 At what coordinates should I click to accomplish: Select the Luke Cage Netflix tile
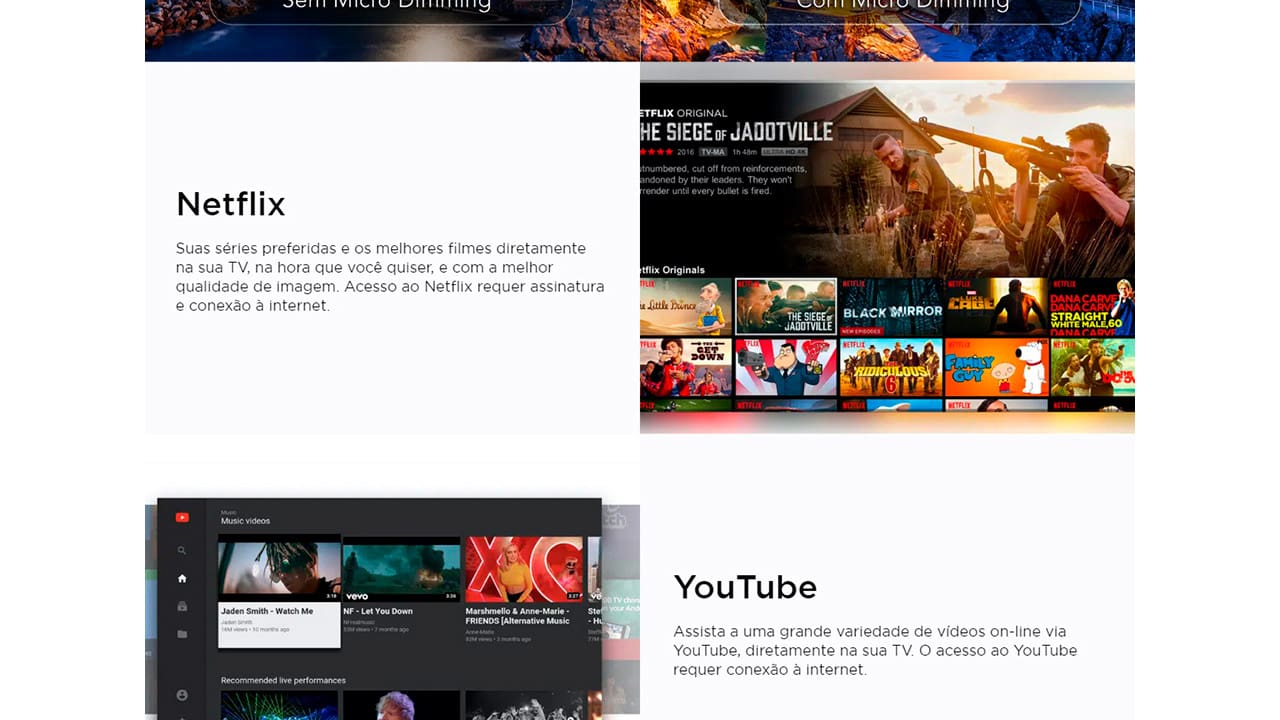(x=996, y=306)
